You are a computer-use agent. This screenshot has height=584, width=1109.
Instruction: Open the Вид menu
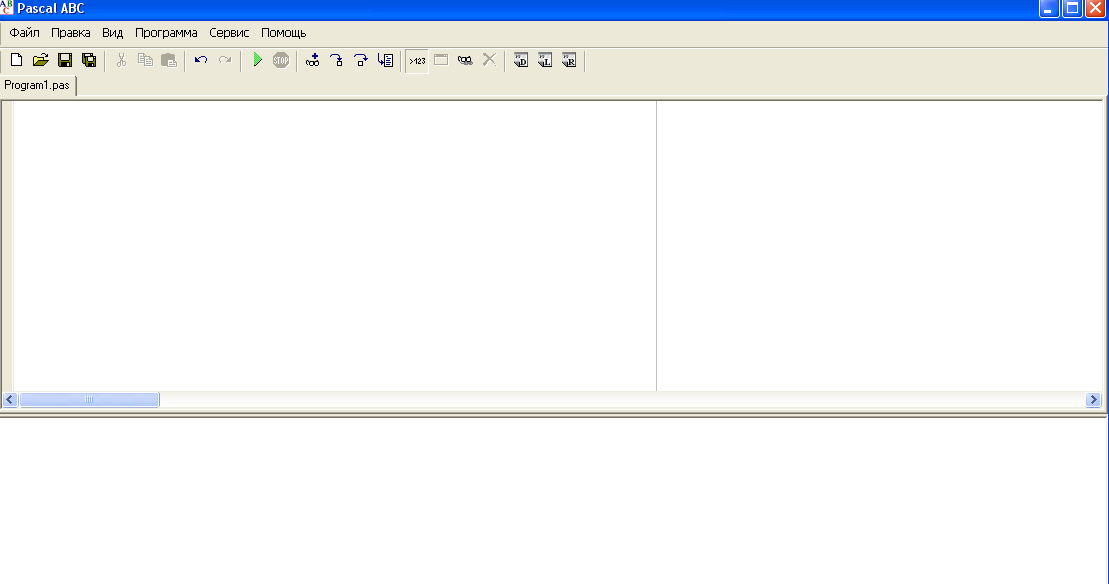click(x=112, y=33)
